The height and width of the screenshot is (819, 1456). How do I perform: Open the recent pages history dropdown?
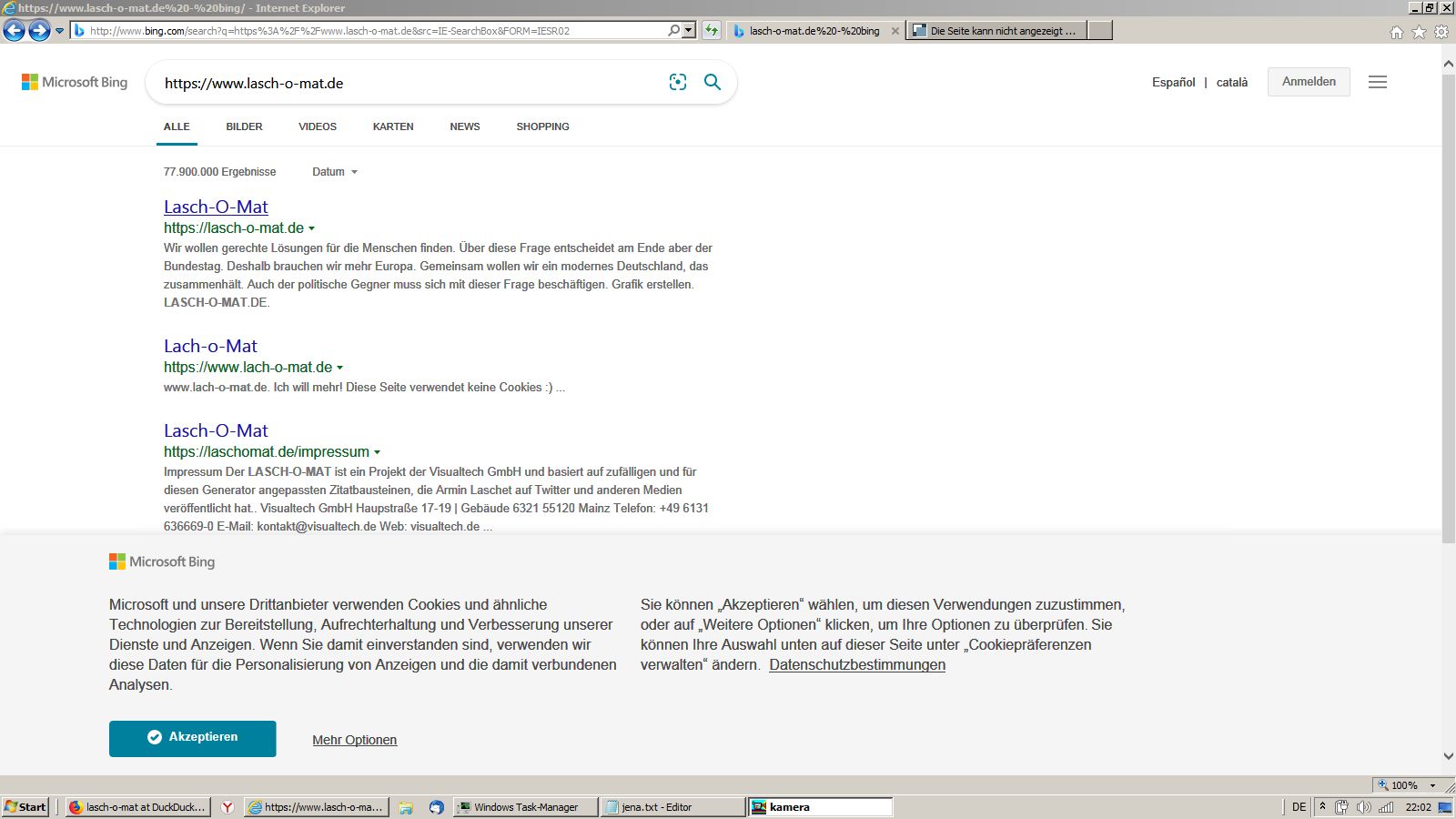(60, 31)
